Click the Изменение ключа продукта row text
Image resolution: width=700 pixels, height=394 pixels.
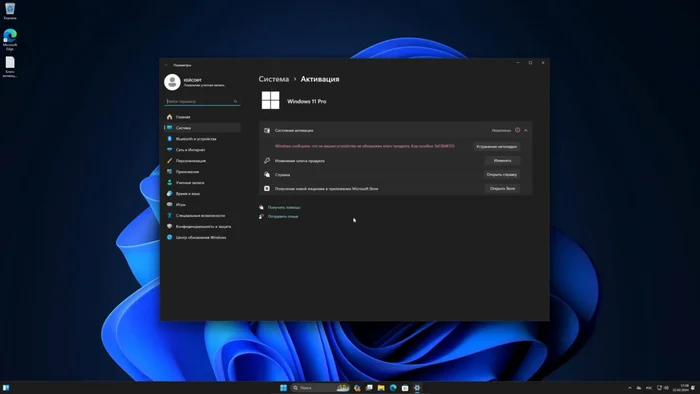click(x=300, y=161)
